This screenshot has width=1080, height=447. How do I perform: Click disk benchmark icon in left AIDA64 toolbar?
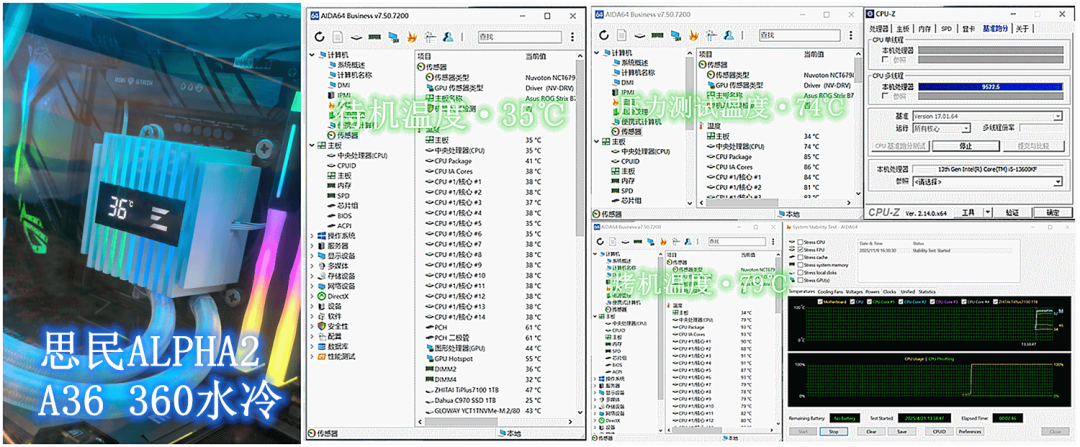point(356,37)
